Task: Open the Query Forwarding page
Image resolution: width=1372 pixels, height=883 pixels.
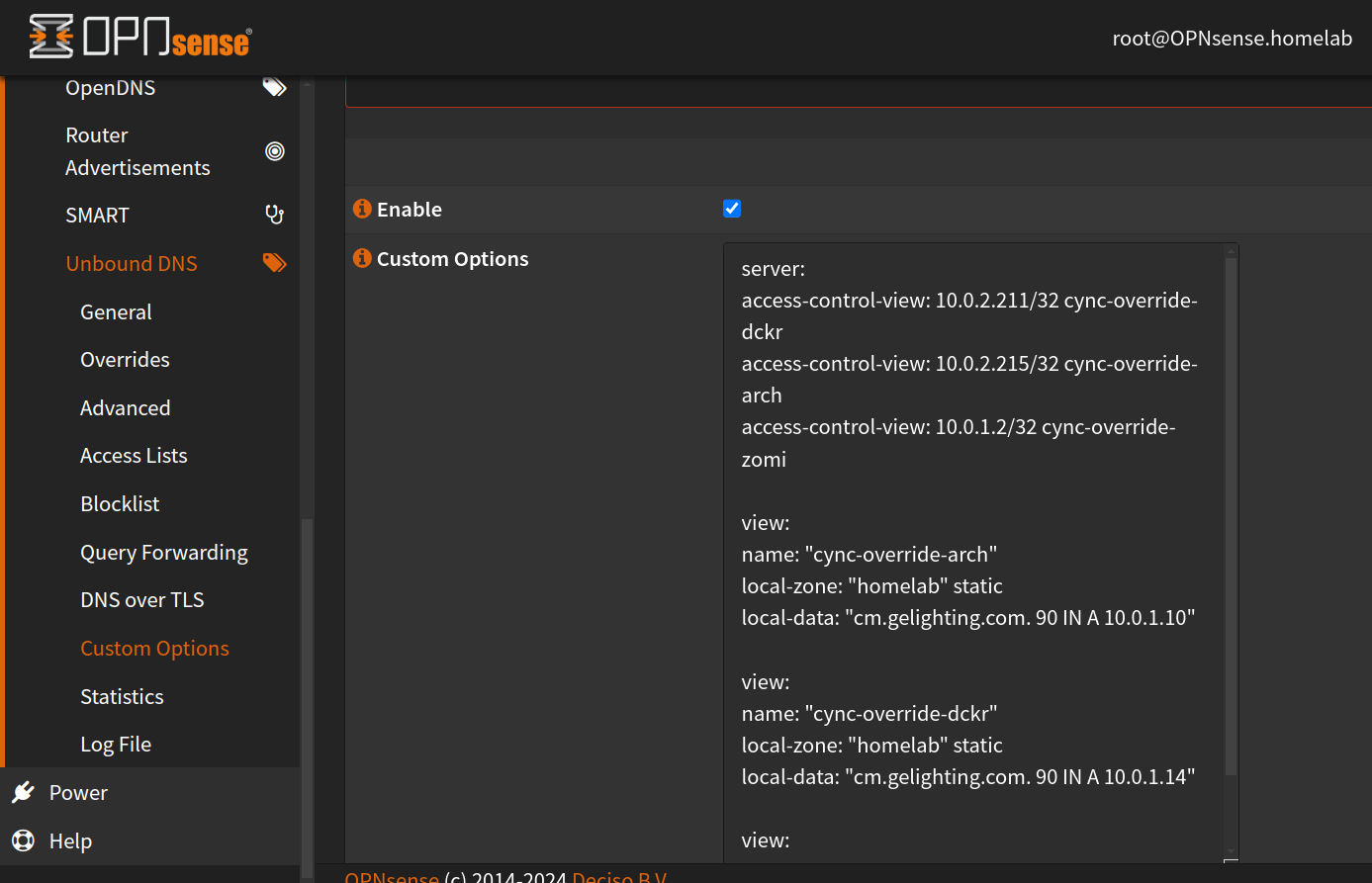Action: [164, 552]
